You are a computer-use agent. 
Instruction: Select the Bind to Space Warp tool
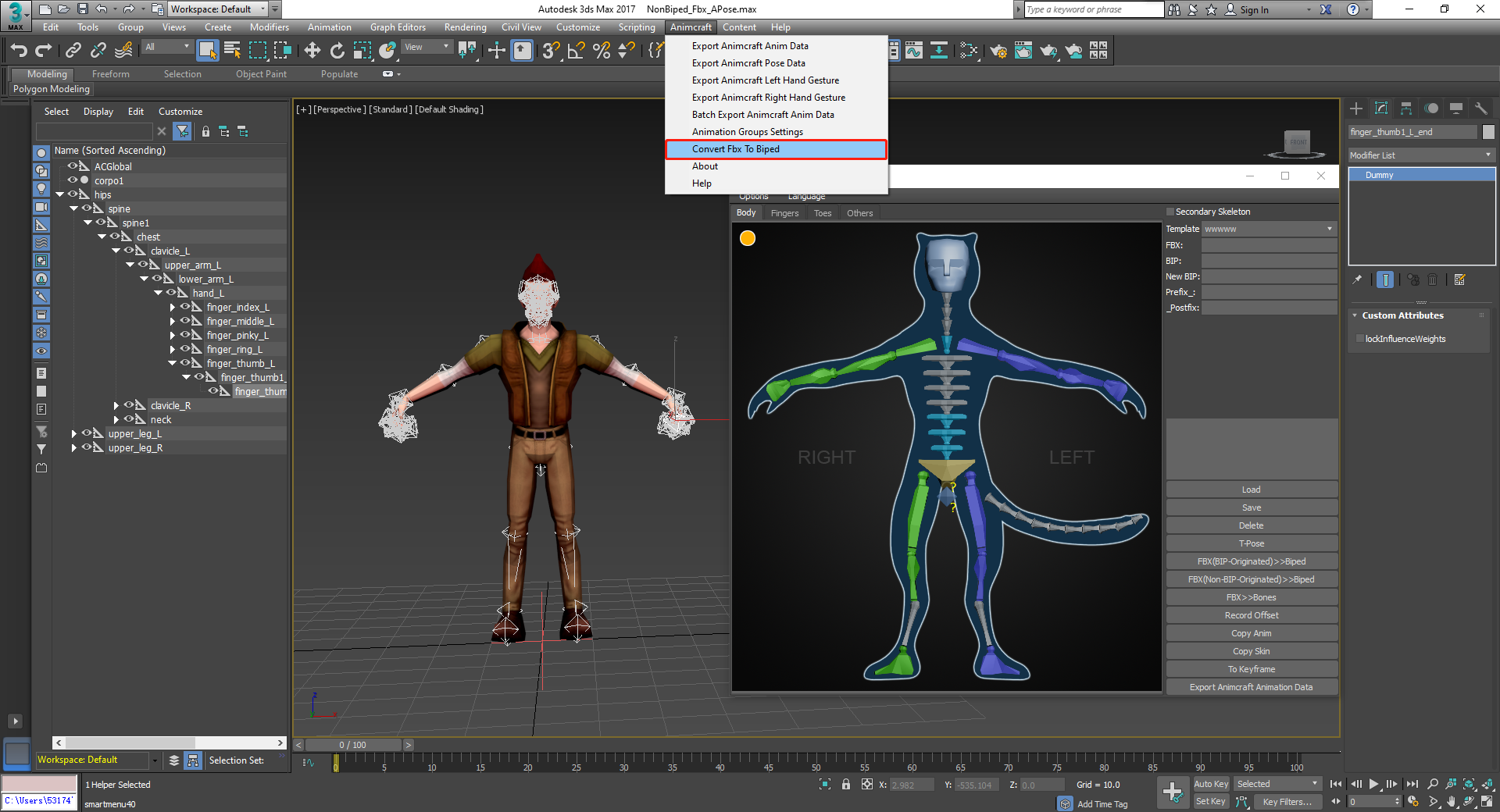[x=123, y=51]
